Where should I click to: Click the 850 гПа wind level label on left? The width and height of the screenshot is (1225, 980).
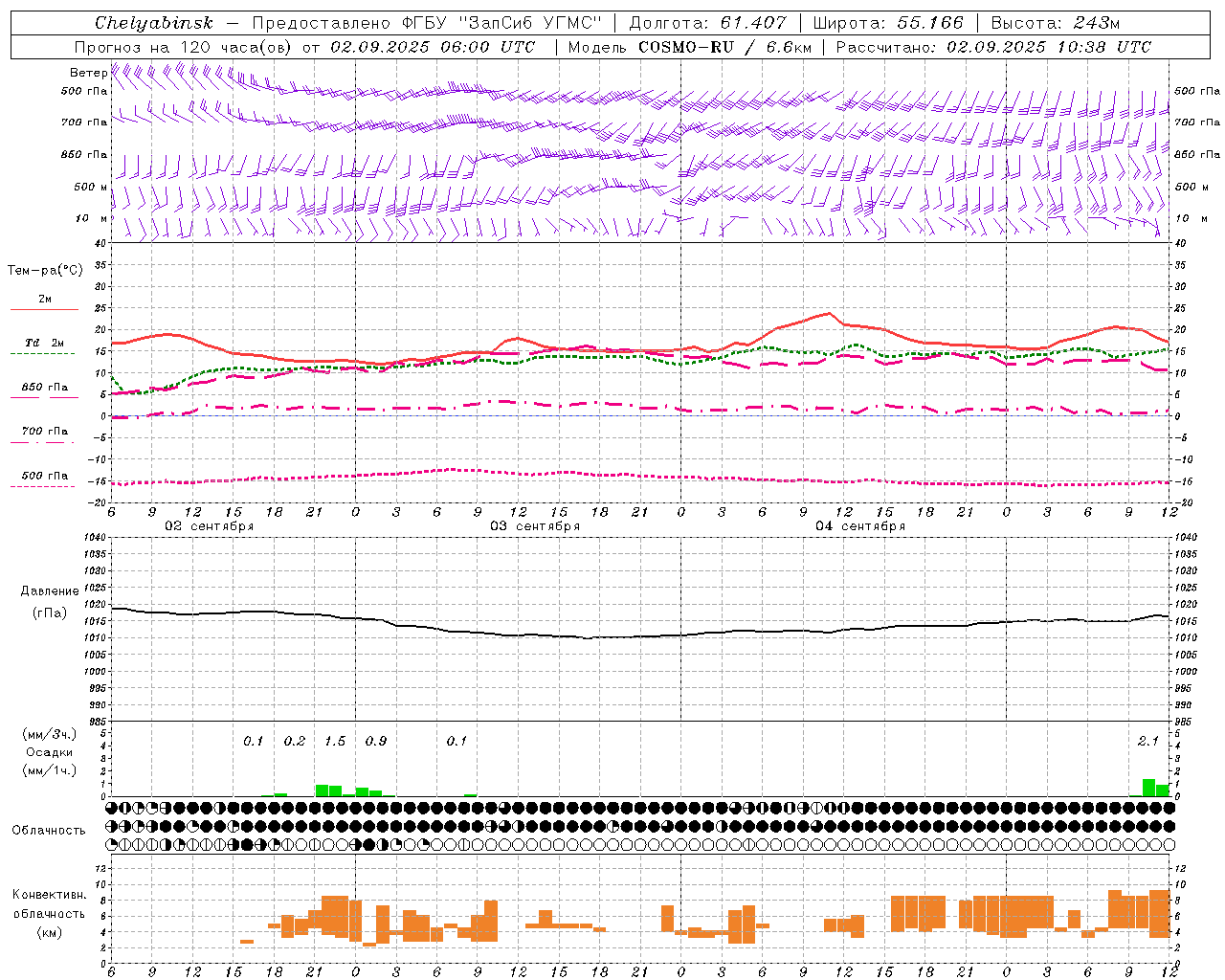[84, 154]
